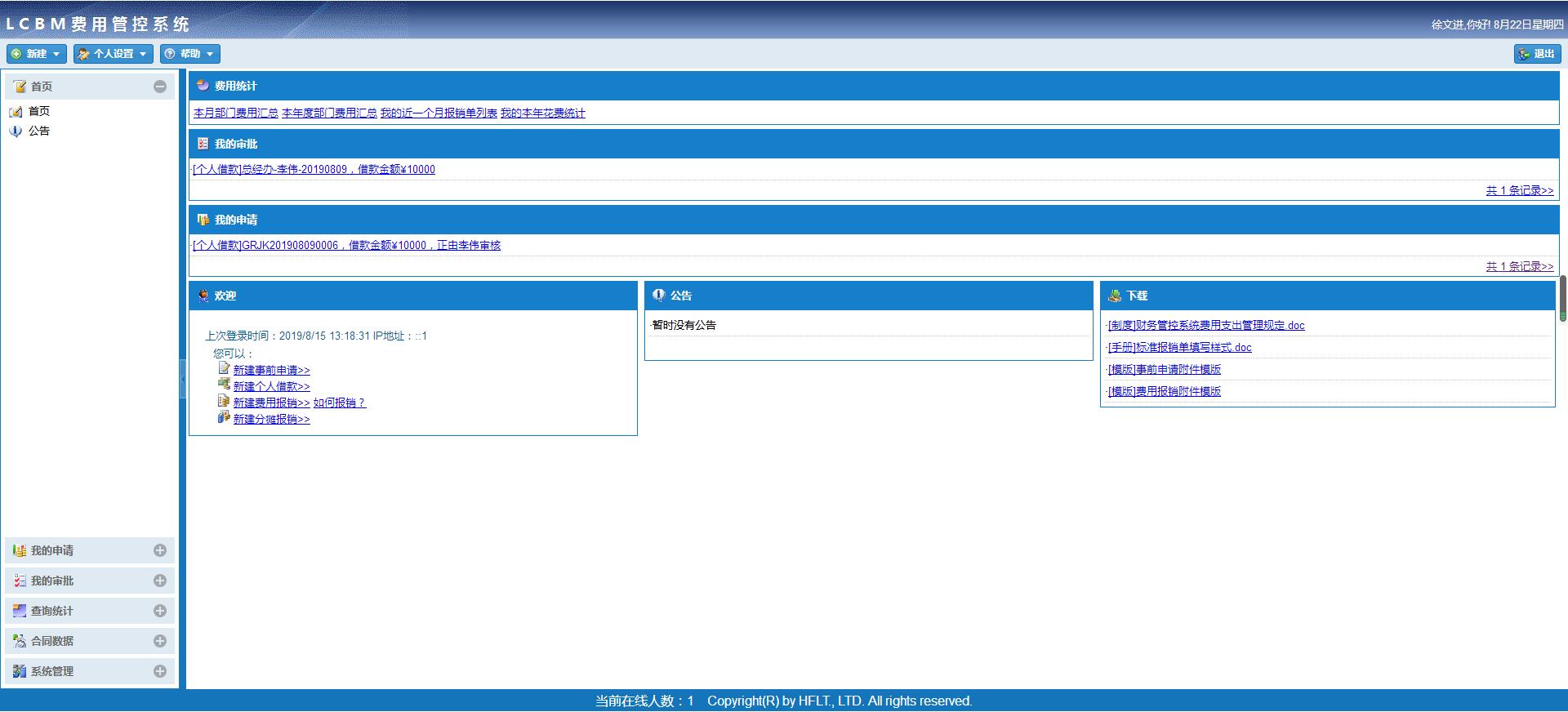This screenshot has width=1568, height=712.
Task: Collapse the 首页 sidebar section
Action: click(160, 87)
